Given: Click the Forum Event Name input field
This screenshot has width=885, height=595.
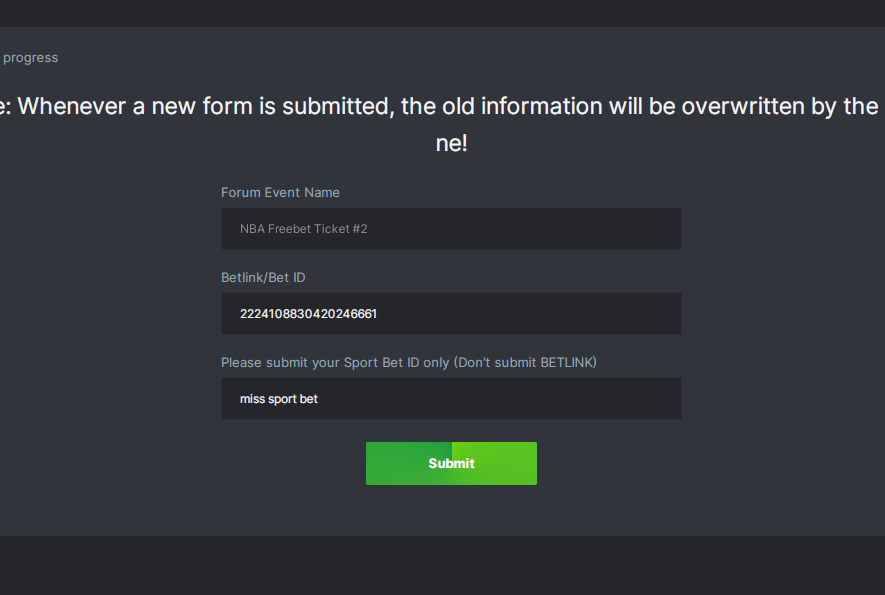Looking at the screenshot, I should [450, 229].
